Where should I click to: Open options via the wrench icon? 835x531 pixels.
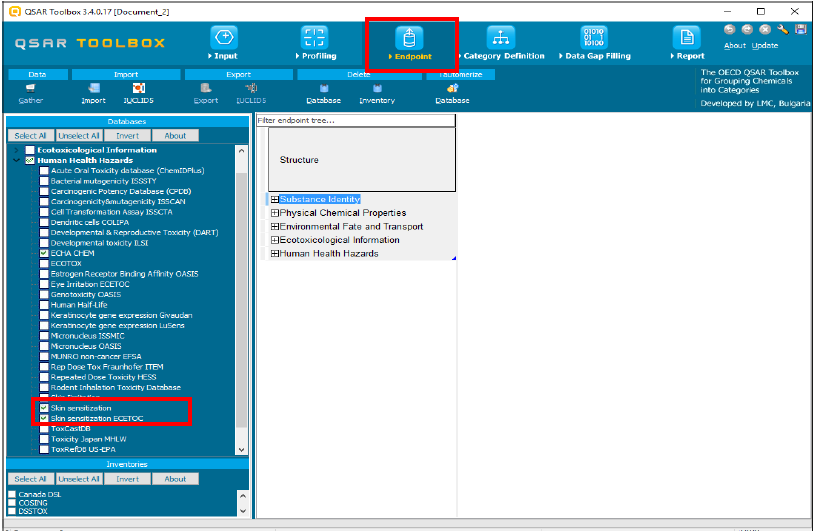click(x=782, y=30)
